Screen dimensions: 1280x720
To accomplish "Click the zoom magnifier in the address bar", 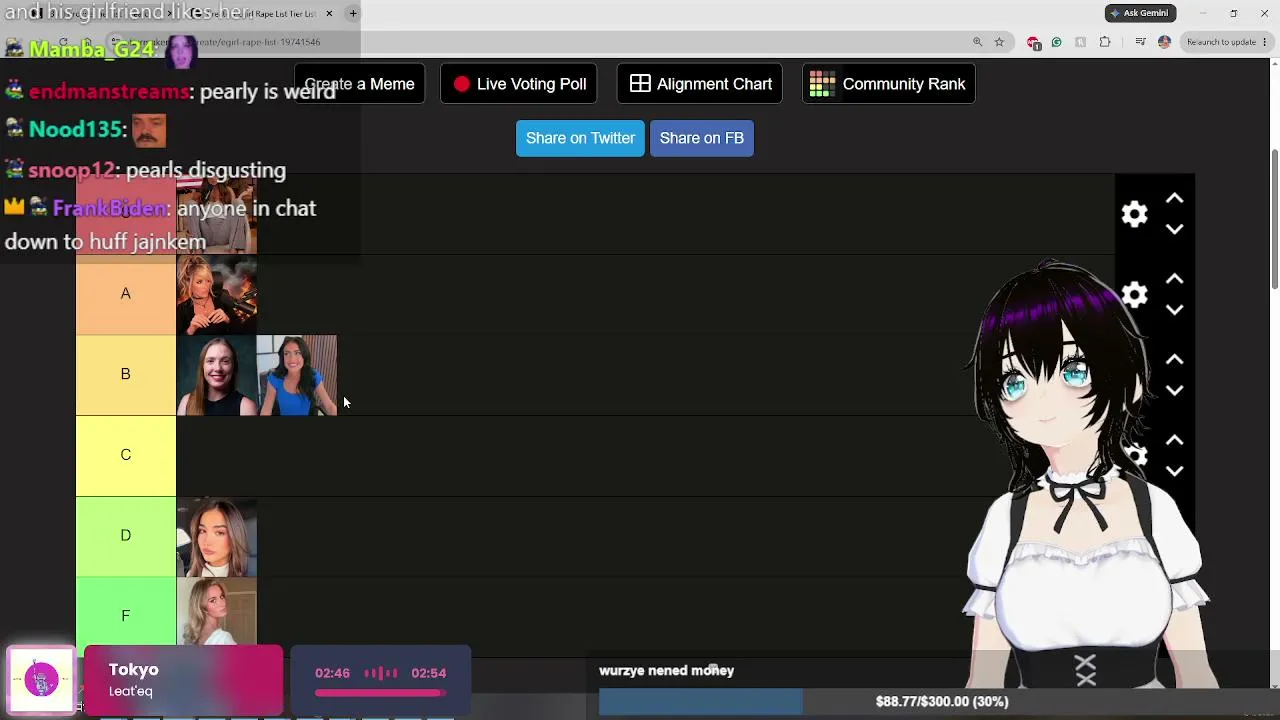I will coord(977,42).
